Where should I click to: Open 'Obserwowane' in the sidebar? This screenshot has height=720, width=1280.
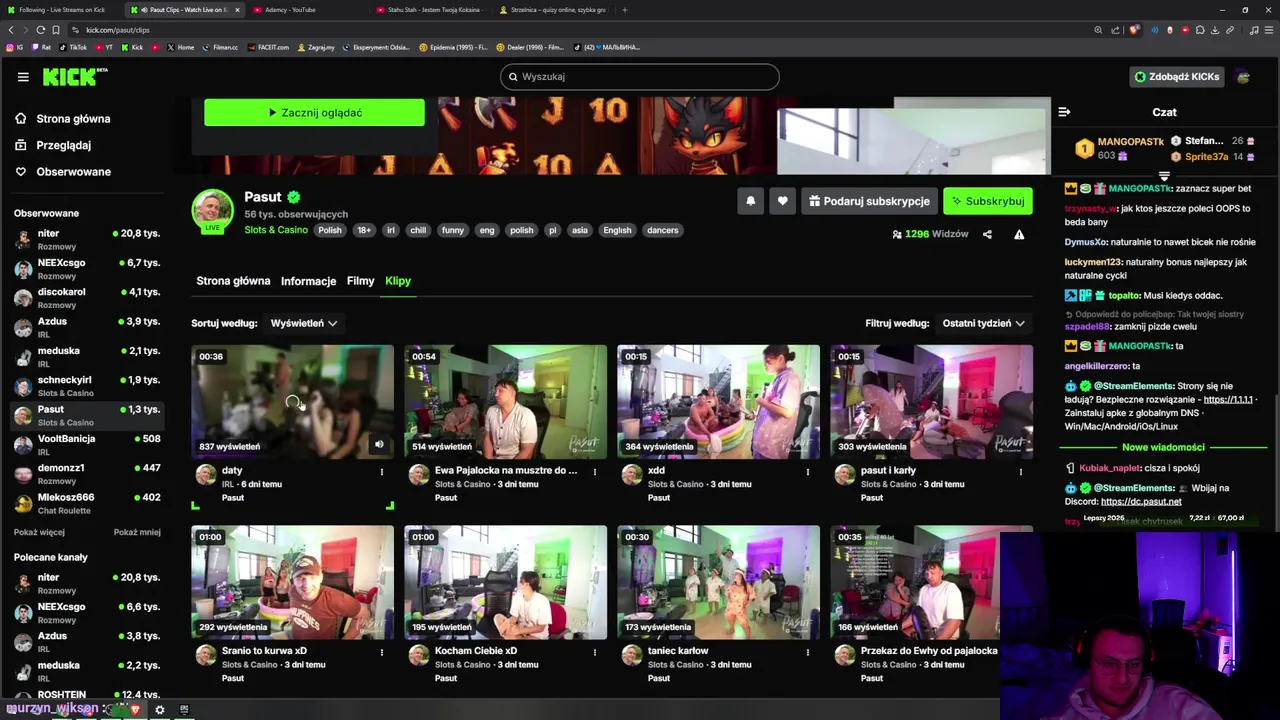coord(74,172)
